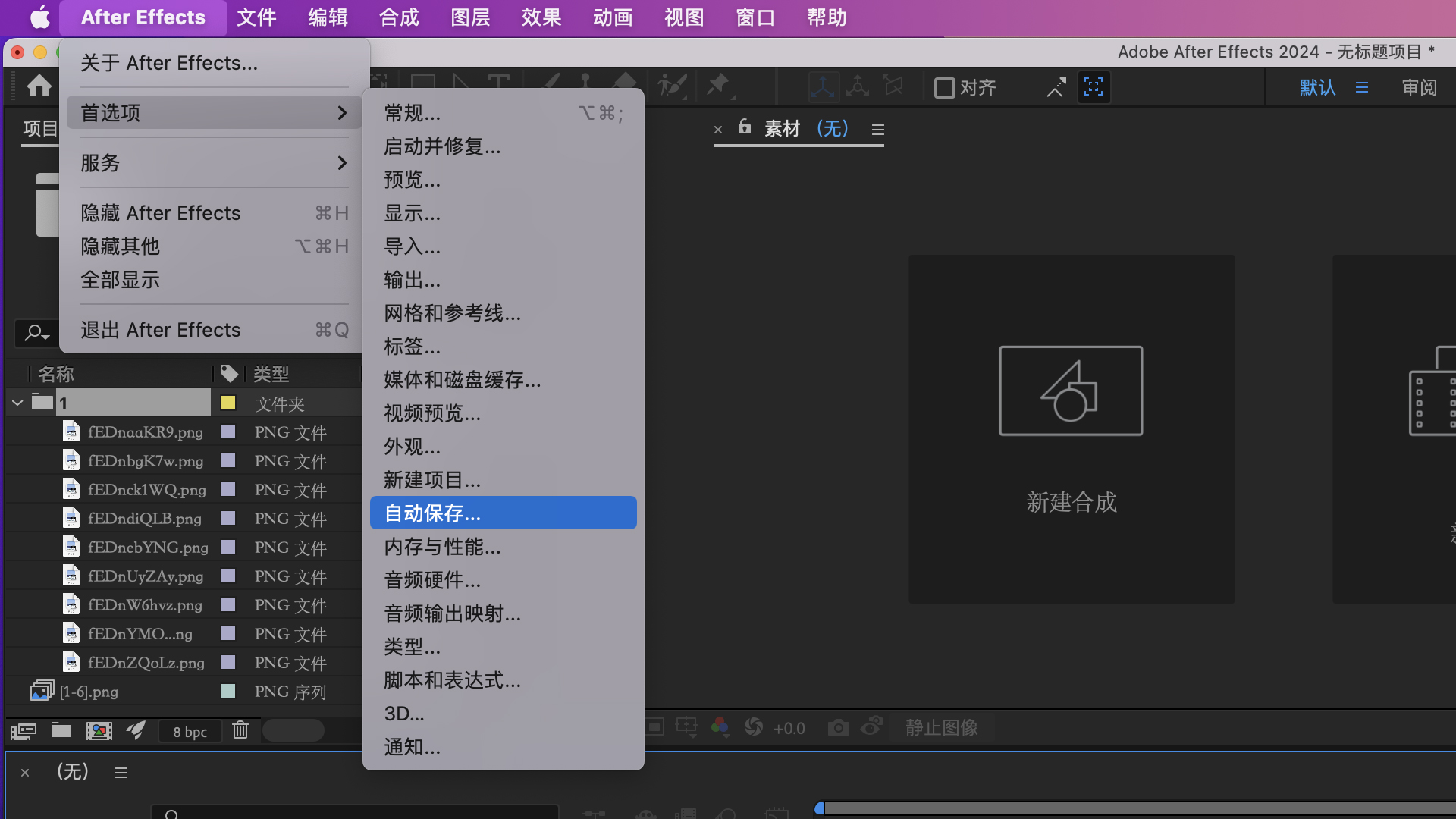Click the New Folder icon in project panel
This screenshot has height=819, width=1456.
[61, 730]
